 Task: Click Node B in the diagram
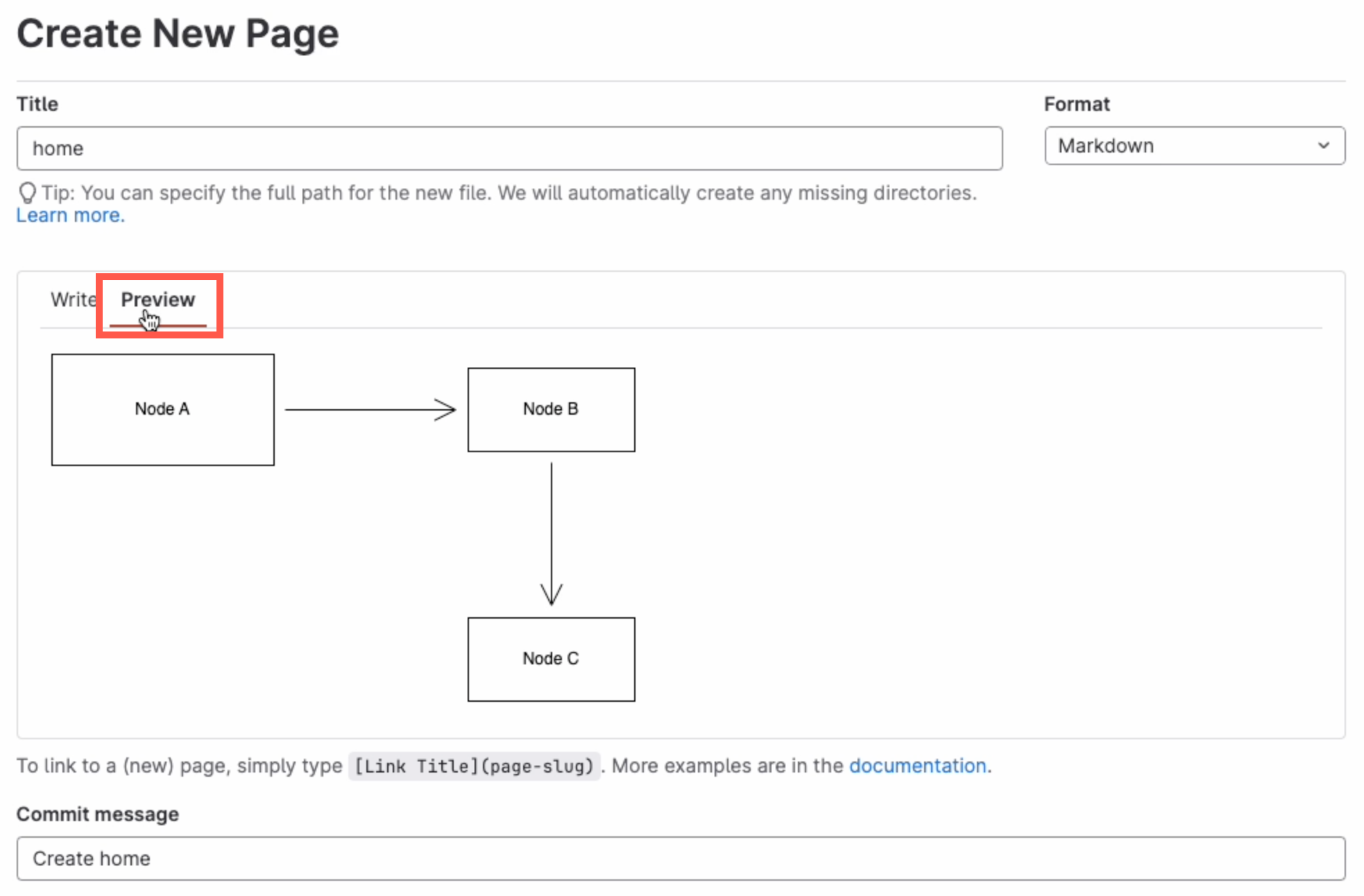[x=551, y=409]
